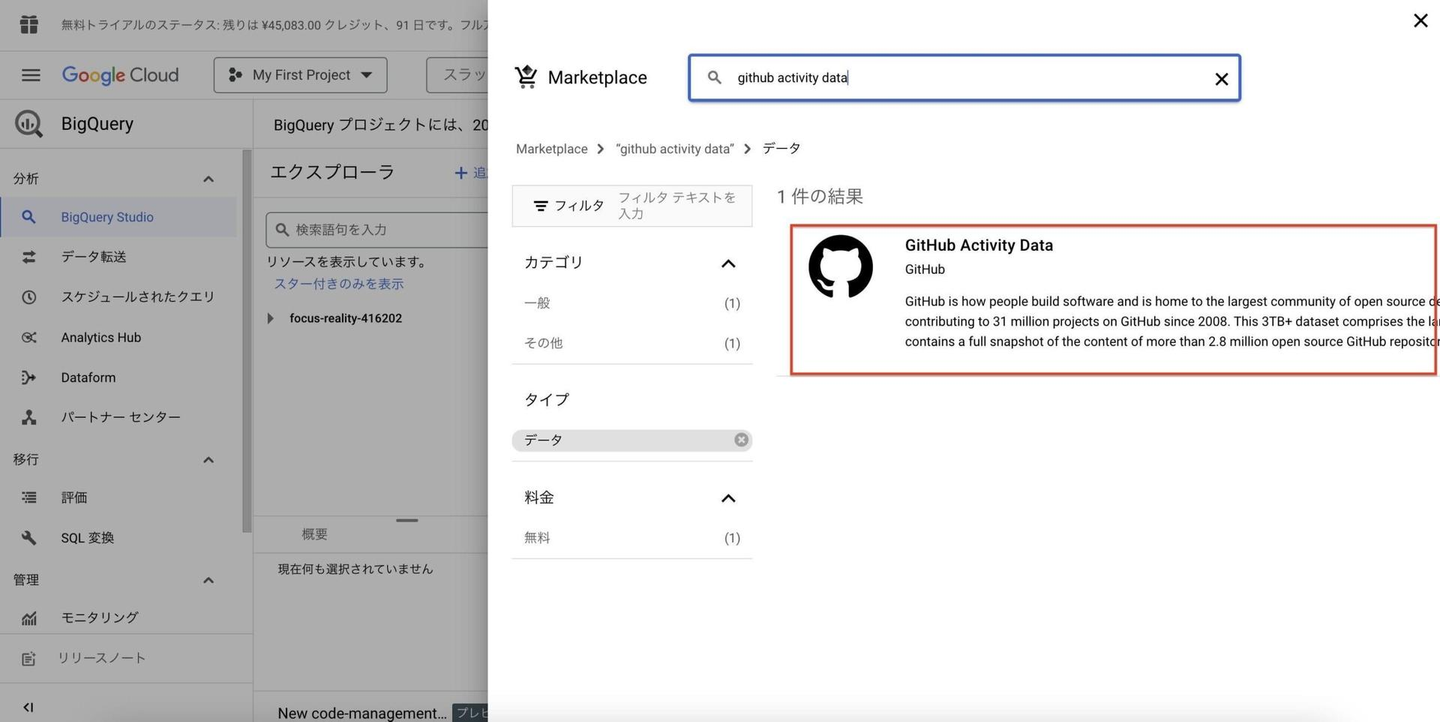The image size is (1440, 722).
Task: Open the gift icon for free trial
Action: tap(29, 24)
